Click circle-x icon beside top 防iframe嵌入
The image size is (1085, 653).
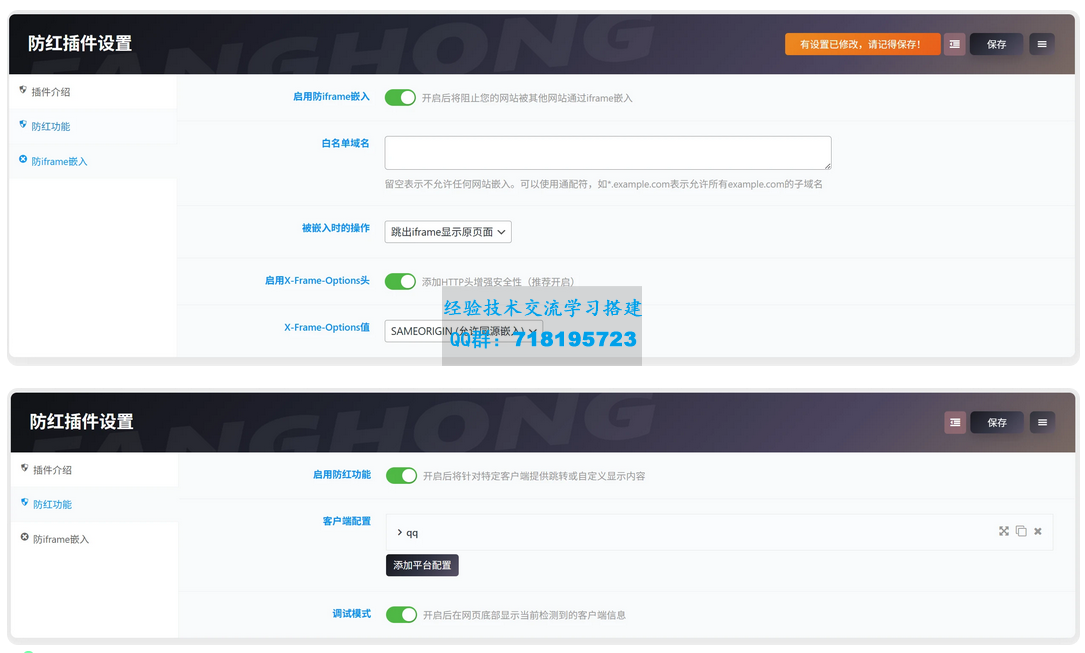click(23, 159)
